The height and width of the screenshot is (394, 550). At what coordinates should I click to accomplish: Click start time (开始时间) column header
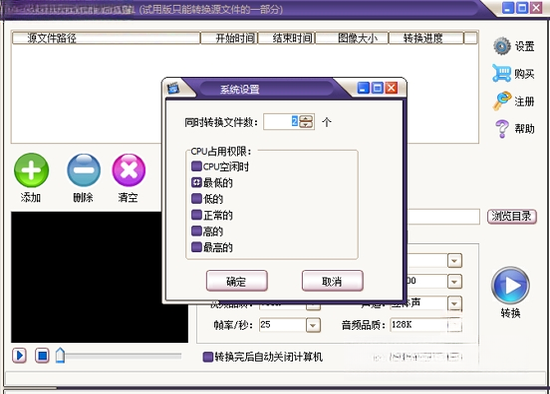229,38
